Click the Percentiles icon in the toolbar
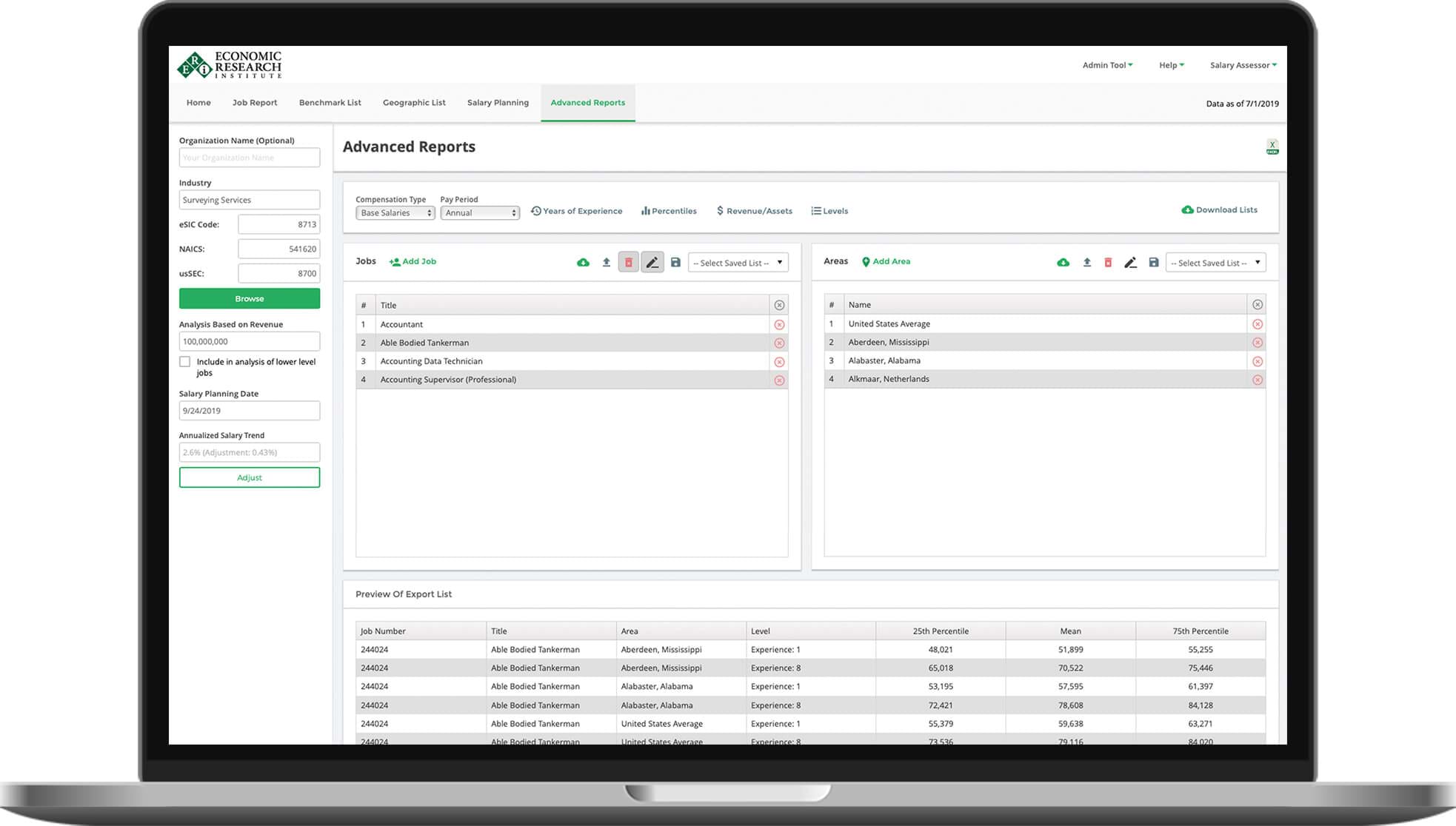This screenshot has width=1456, height=826. (669, 211)
